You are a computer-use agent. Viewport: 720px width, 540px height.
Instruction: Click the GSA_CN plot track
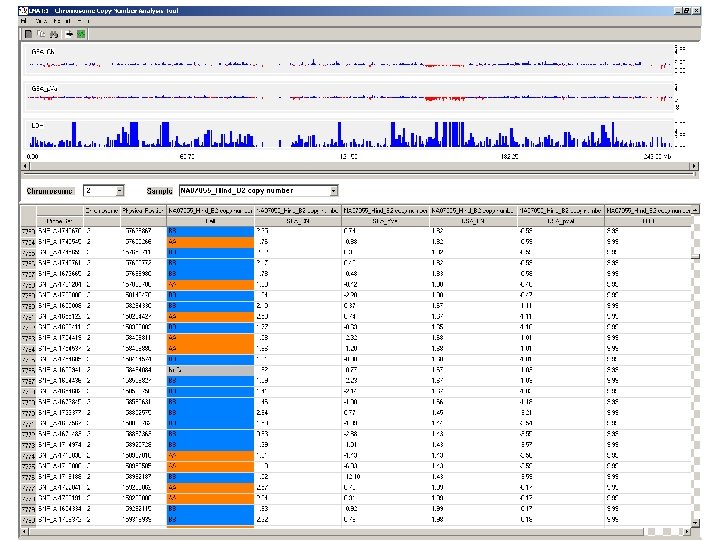pyautogui.click(x=349, y=59)
